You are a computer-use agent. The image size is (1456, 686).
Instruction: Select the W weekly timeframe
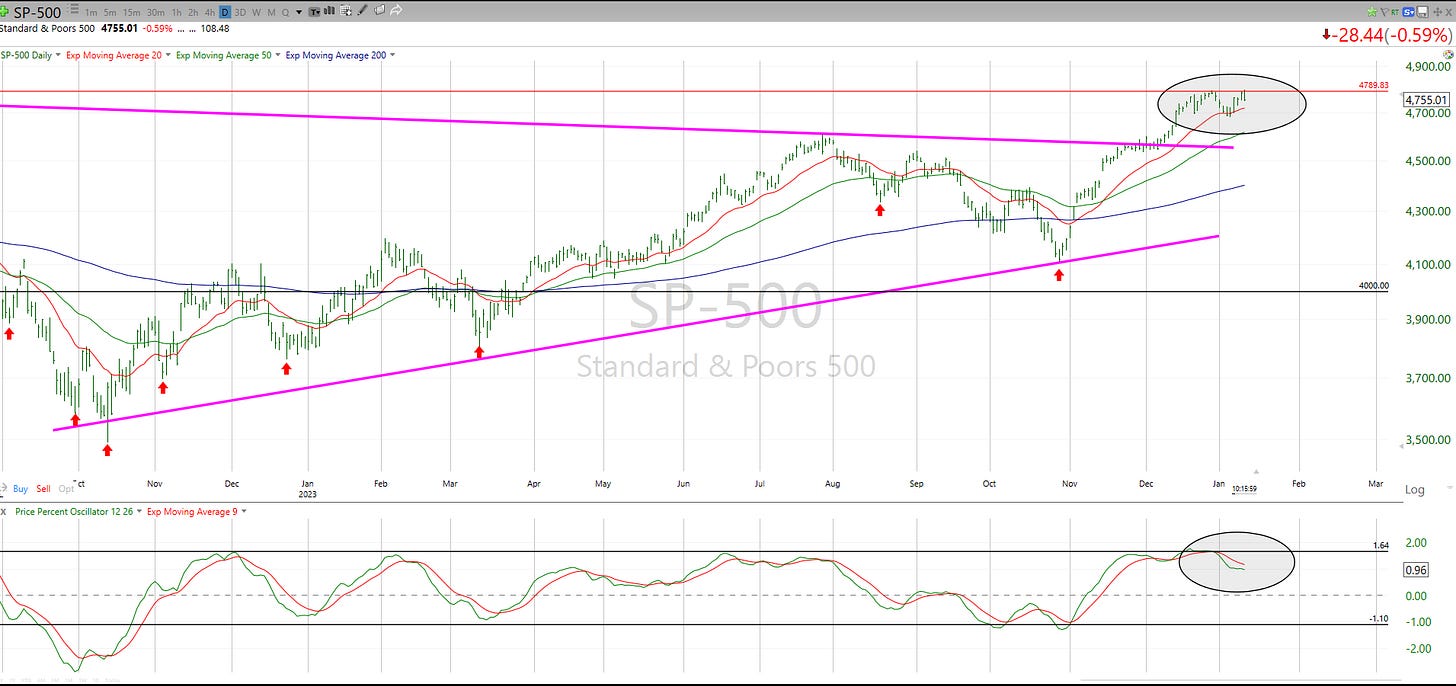click(256, 12)
